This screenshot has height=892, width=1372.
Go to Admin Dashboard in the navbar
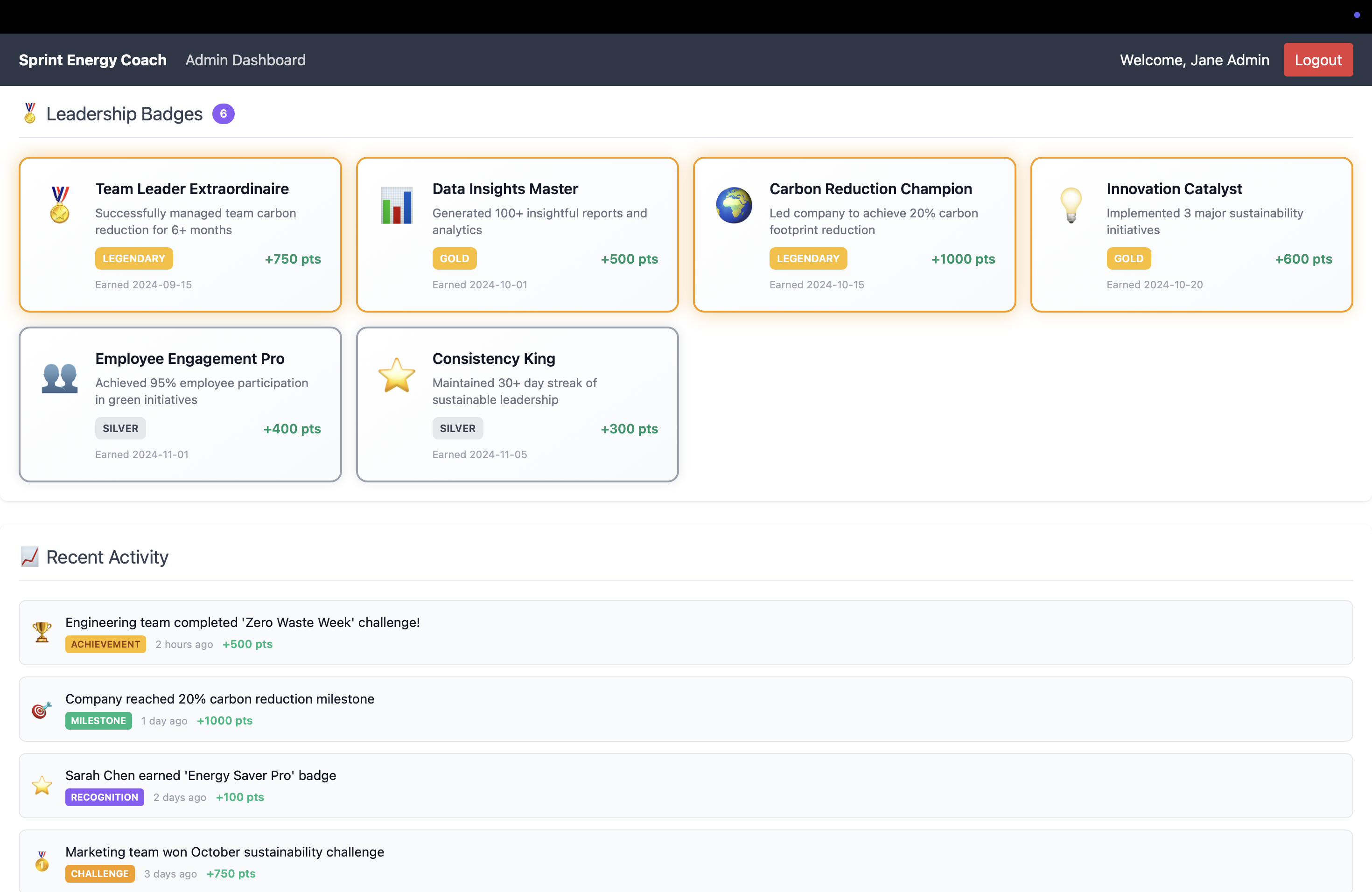(245, 60)
